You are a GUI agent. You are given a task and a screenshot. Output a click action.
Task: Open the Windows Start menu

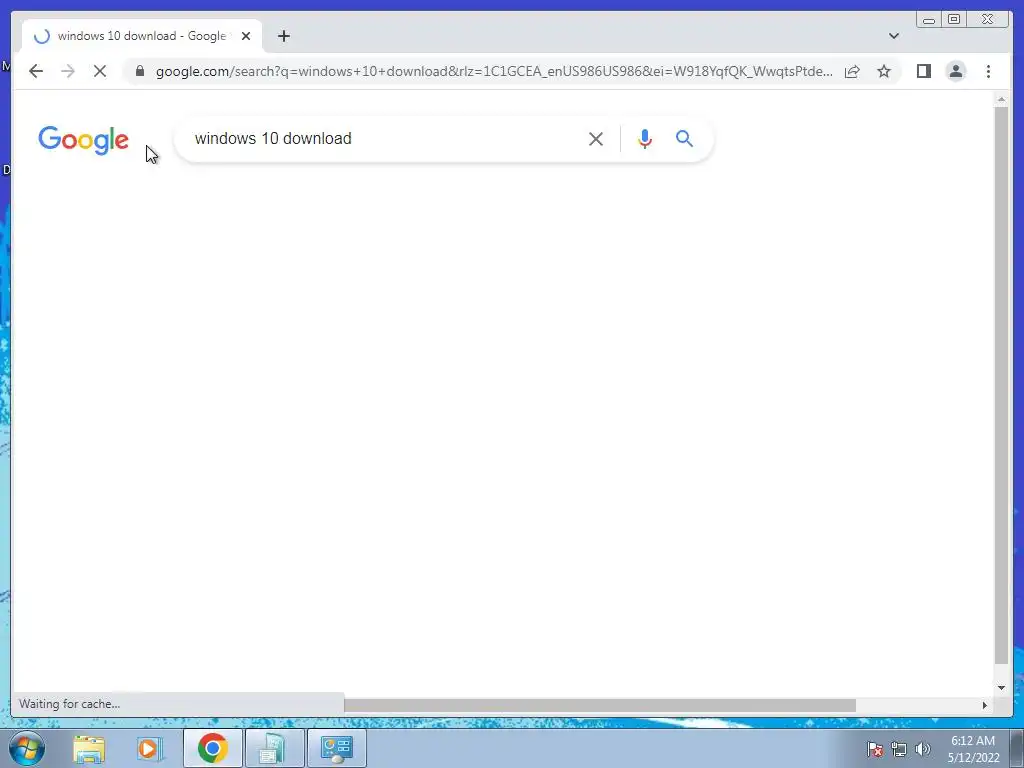(x=27, y=748)
